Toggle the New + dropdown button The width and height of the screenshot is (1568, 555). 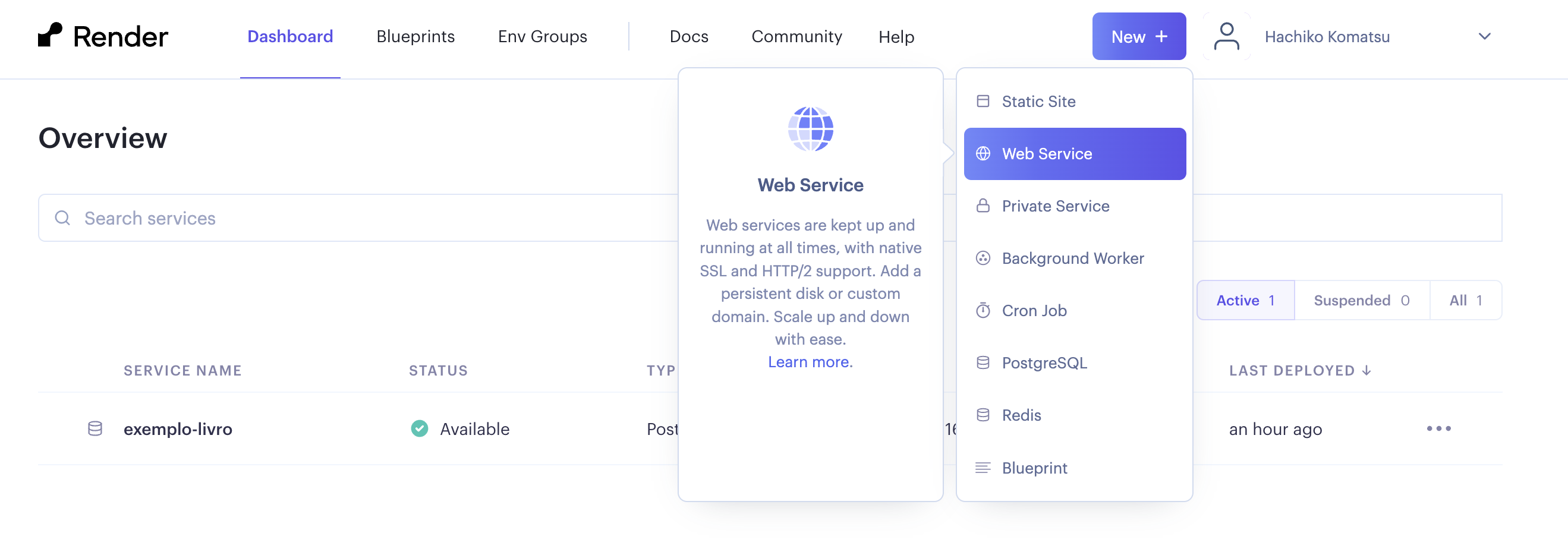coord(1138,36)
